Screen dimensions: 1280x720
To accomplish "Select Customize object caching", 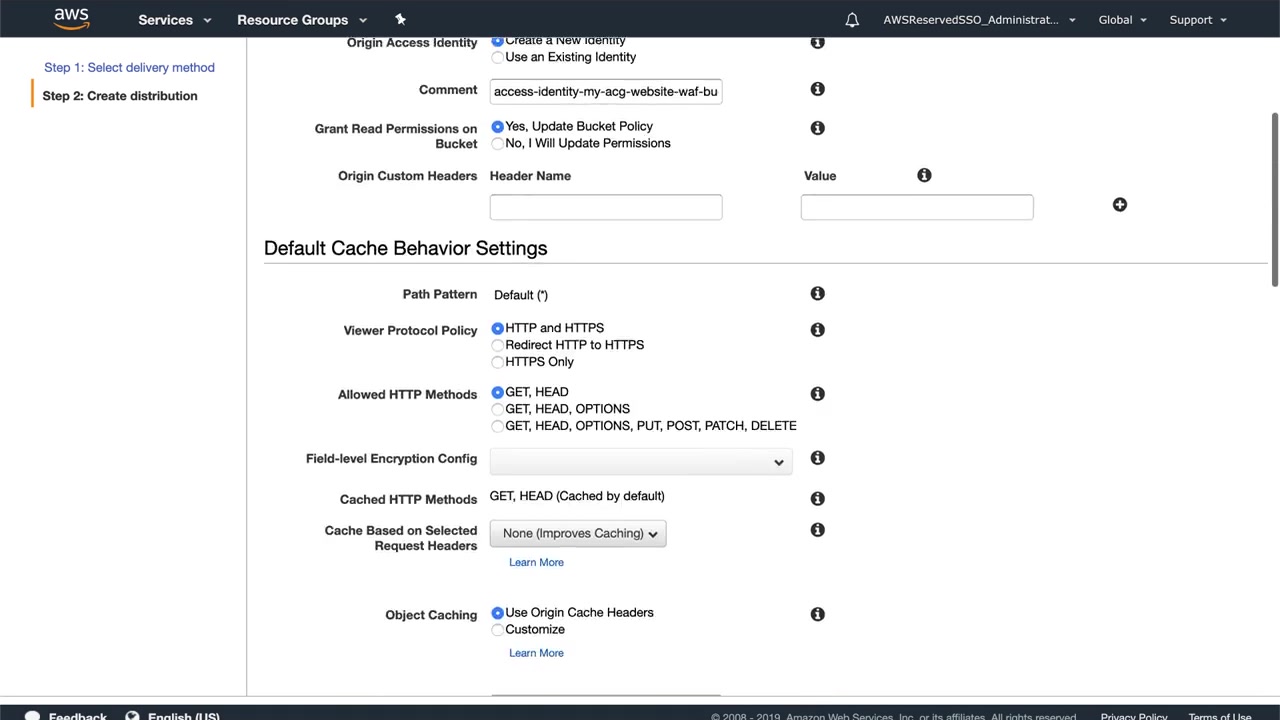I will tap(498, 630).
